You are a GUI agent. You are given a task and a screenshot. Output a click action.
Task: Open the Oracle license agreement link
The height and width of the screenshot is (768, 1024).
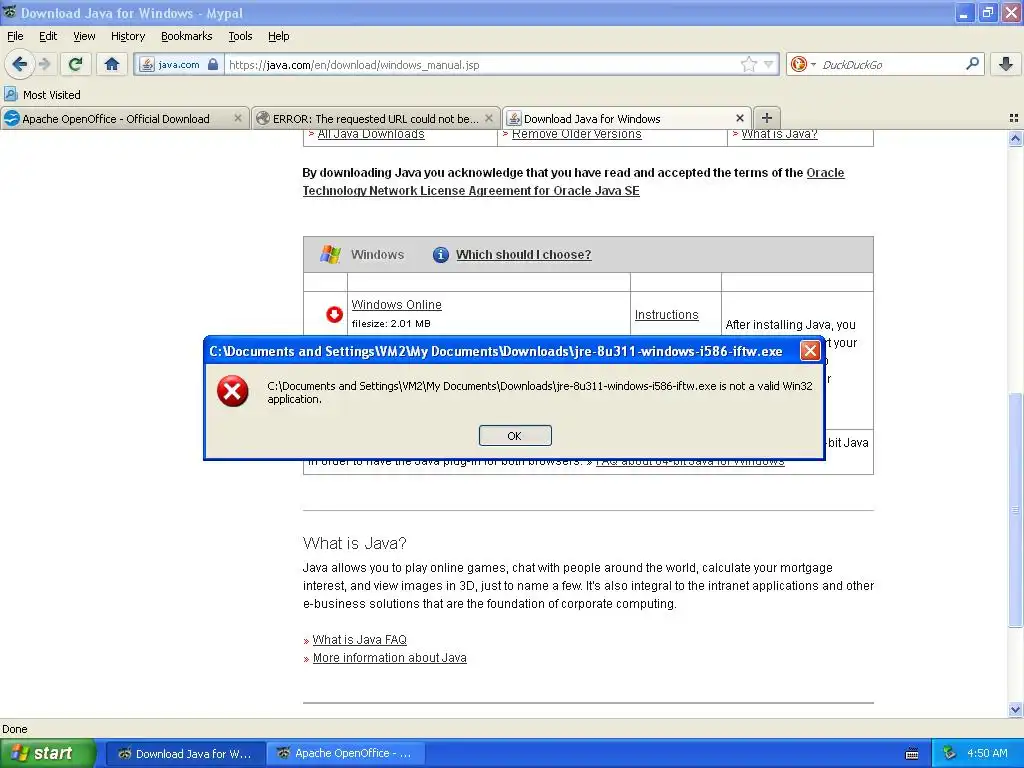point(573,182)
